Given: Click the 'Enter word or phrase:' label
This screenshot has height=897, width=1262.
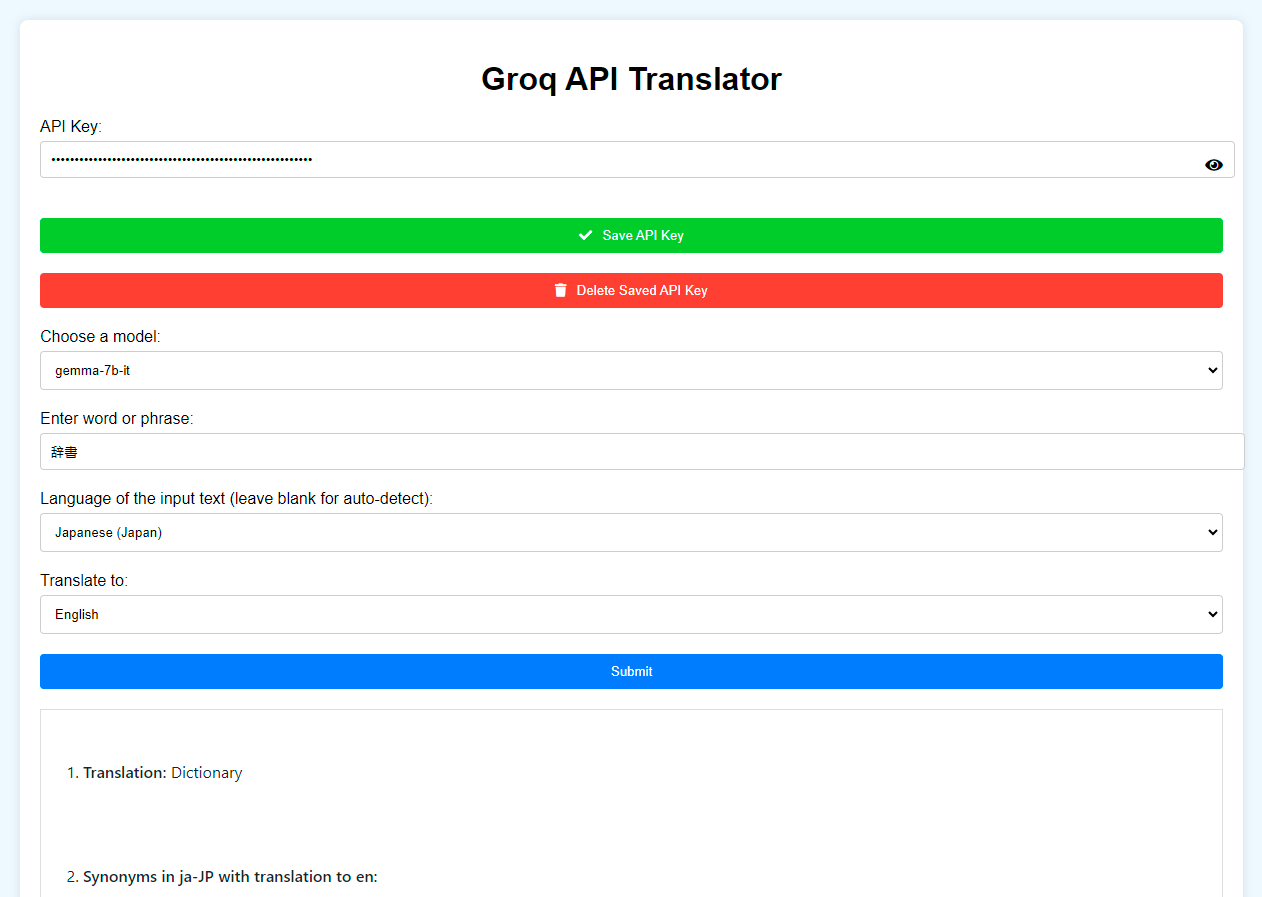Looking at the screenshot, I should click(117, 418).
